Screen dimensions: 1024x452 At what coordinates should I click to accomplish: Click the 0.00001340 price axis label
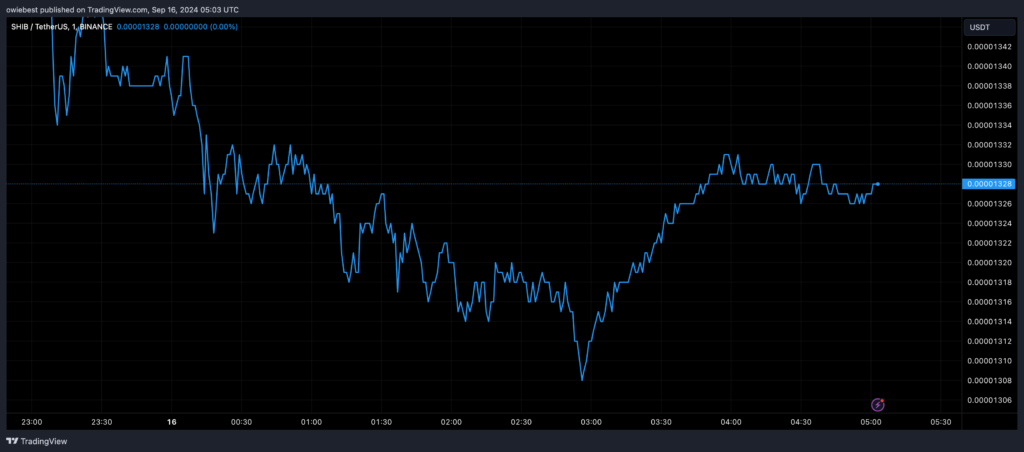coord(989,67)
